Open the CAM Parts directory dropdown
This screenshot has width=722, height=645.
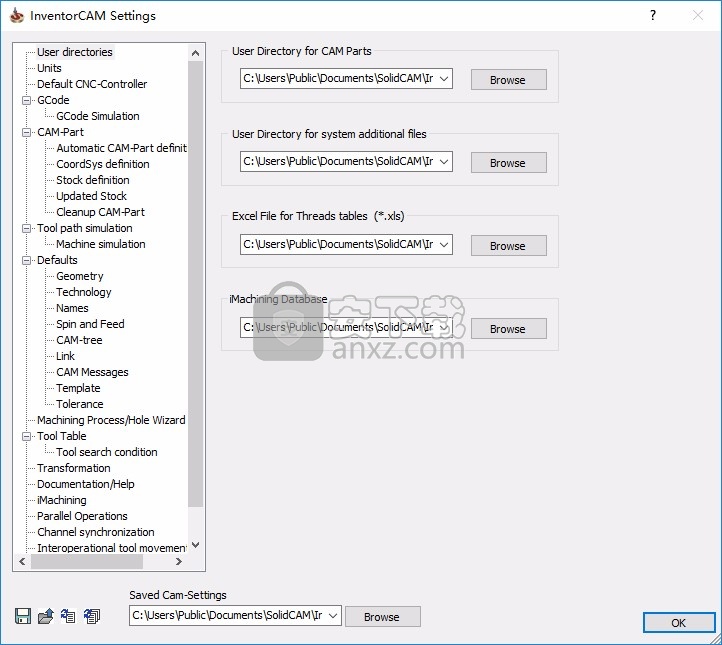pos(444,79)
